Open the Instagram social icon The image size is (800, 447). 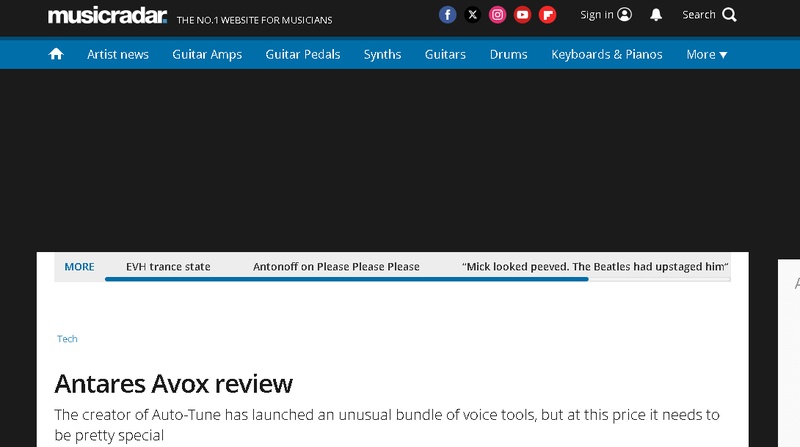[x=497, y=15]
